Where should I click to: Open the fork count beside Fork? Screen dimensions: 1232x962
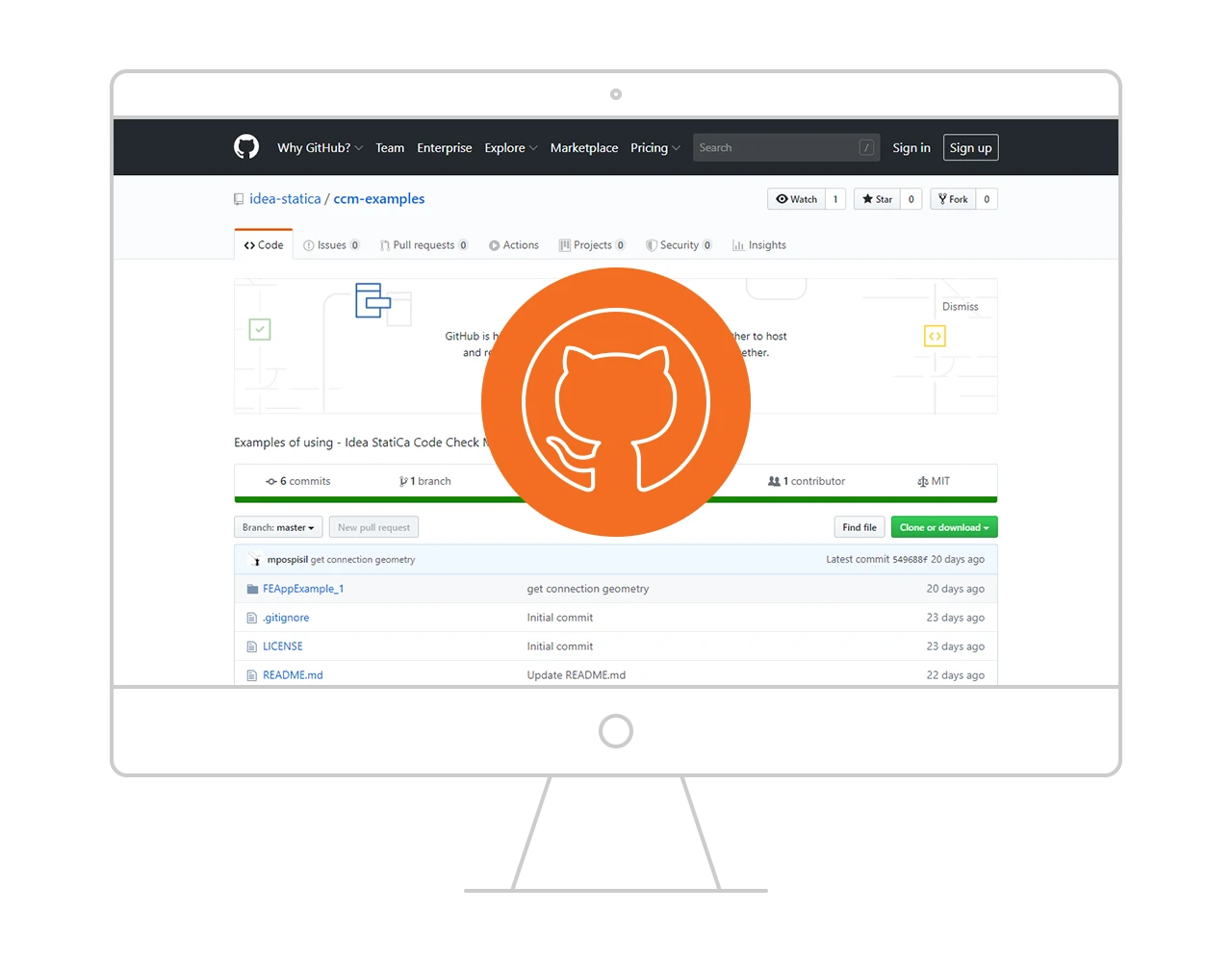click(x=987, y=199)
